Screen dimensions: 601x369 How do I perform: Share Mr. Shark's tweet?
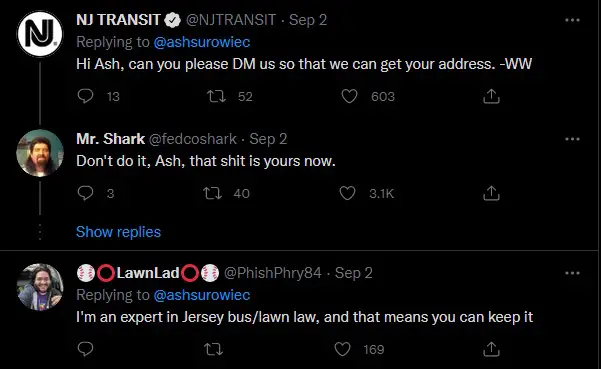[x=491, y=193]
